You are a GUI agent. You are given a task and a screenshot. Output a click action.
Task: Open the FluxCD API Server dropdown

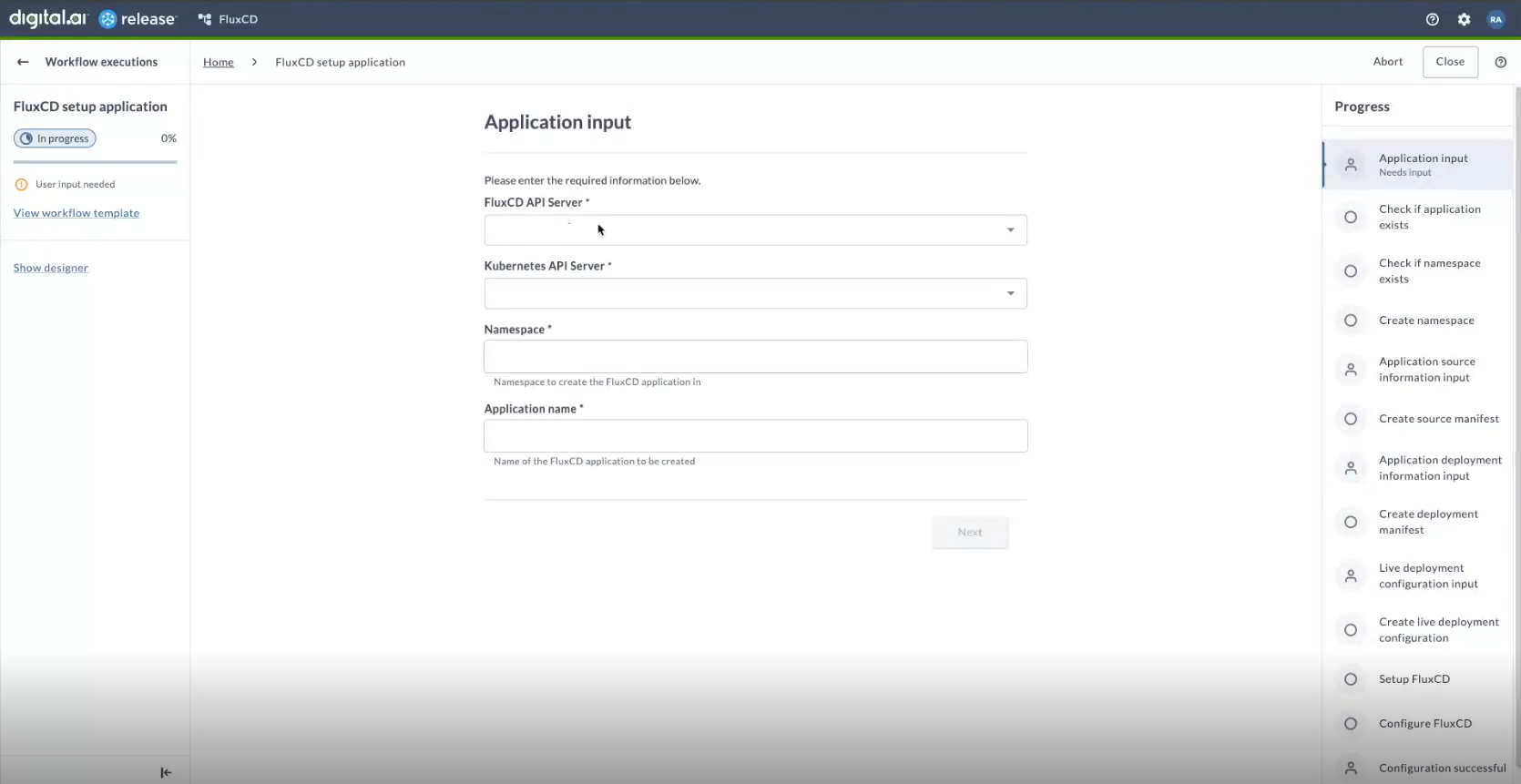coord(755,229)
